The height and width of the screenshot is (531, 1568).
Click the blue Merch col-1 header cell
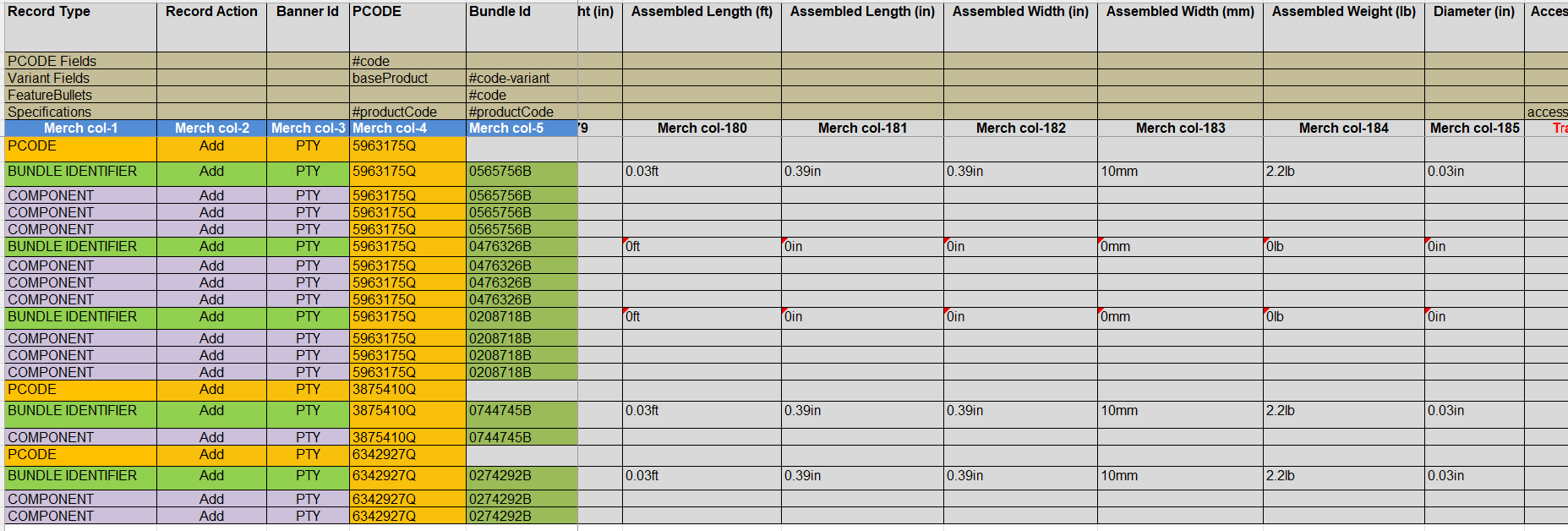pos(80,128)
